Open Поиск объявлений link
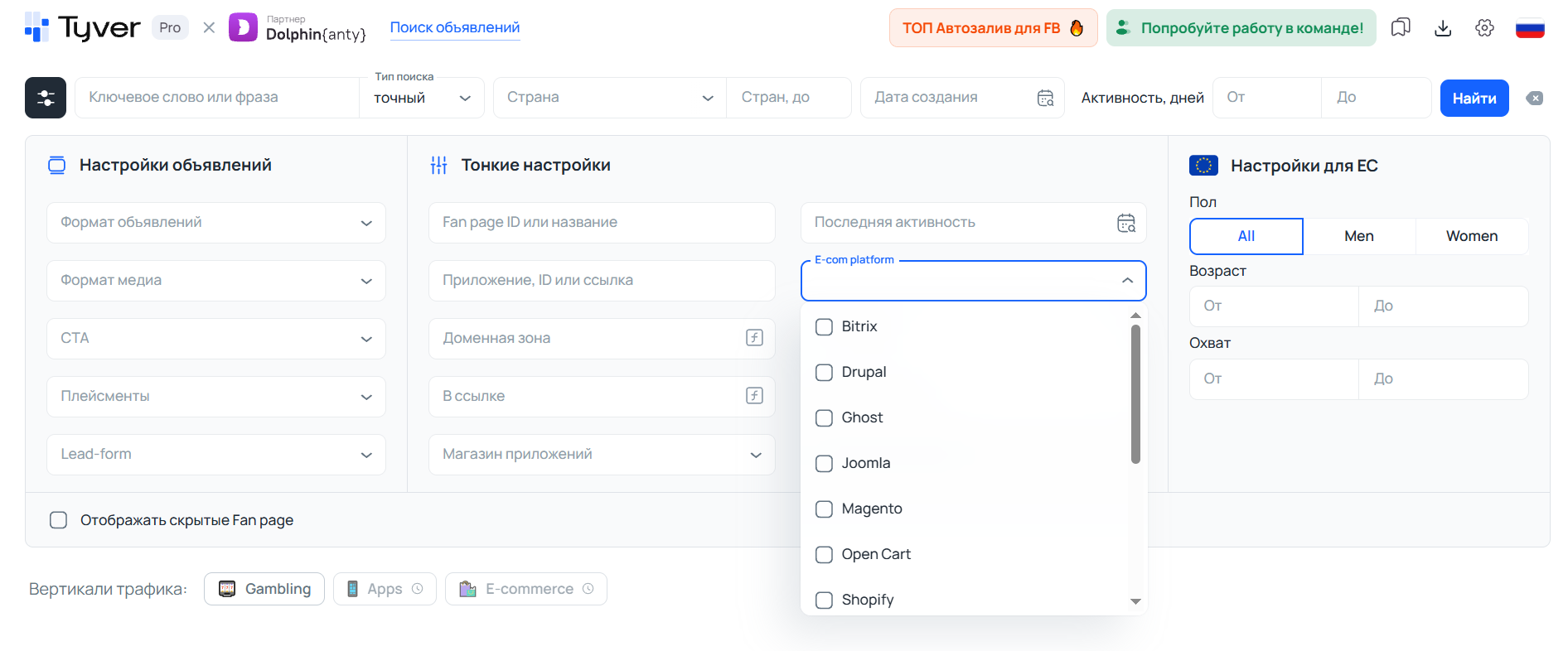This screenshot has width=1568, height=651. pyautogui.click(x=455, y=27)
